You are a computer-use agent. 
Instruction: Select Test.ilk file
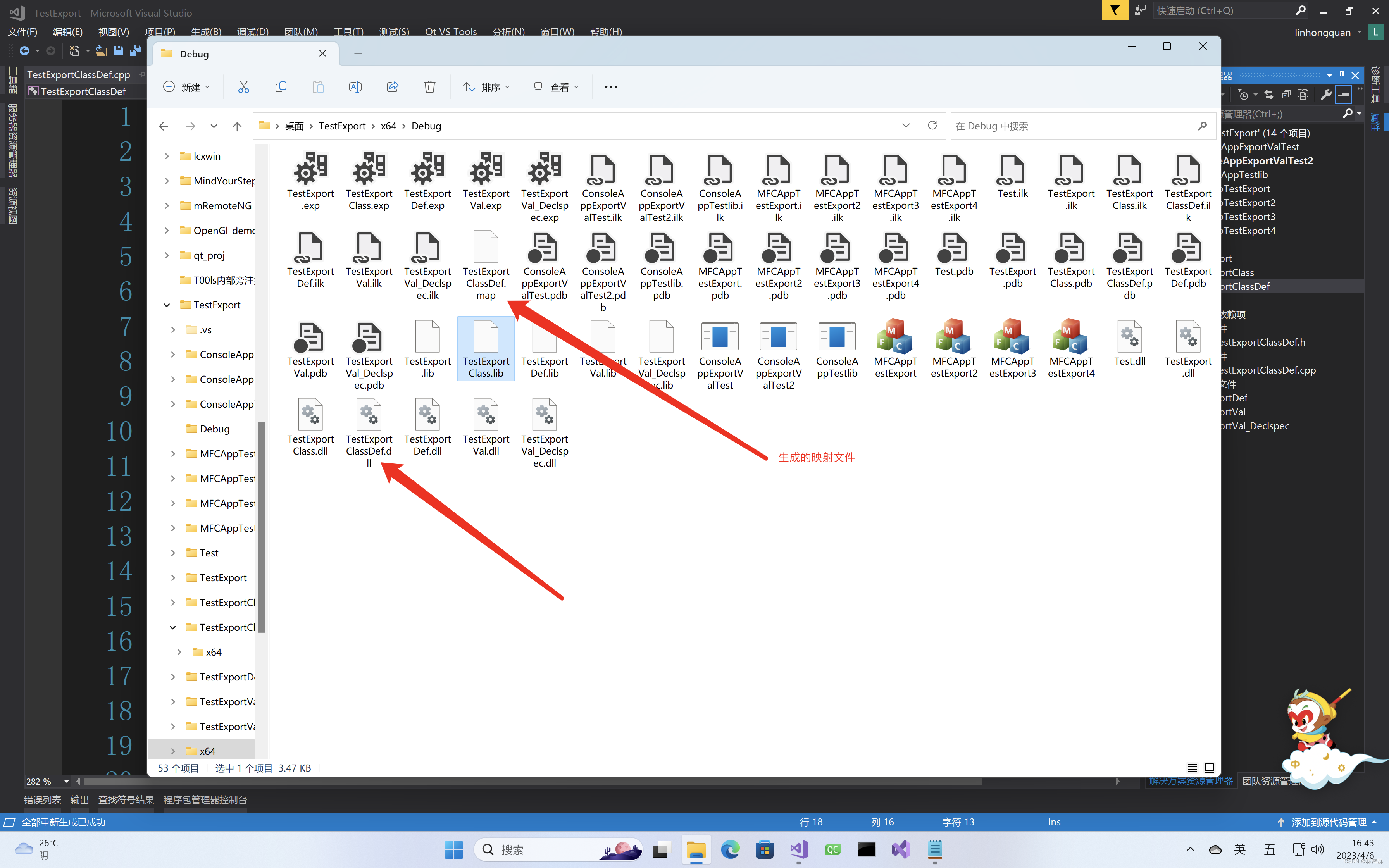point(1012,176)
